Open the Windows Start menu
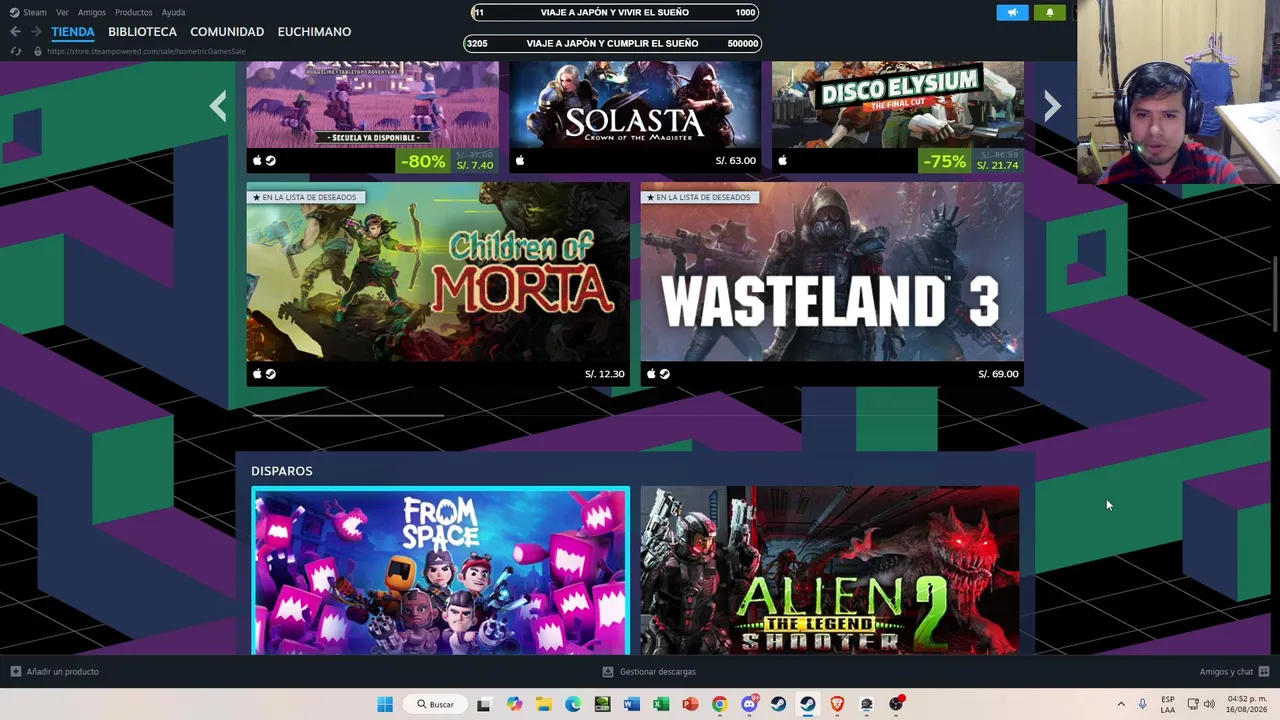Viewport: 1280px width, 720px height. point(385,704)
